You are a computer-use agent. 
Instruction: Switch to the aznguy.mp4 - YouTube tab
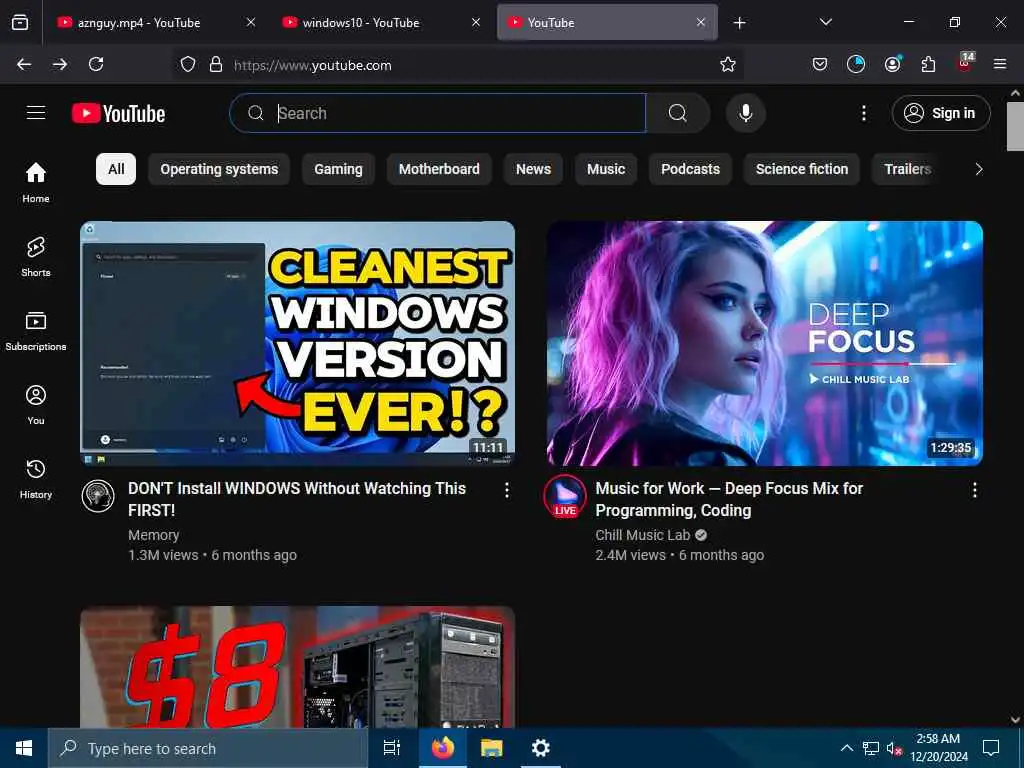[159, 23]
